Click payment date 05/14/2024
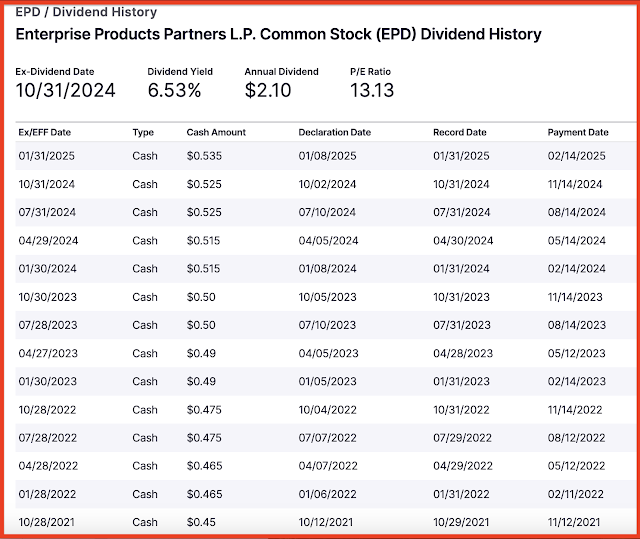Image resolution: width=640 pixels, height=539 pixels. click(x=576, y=241)
